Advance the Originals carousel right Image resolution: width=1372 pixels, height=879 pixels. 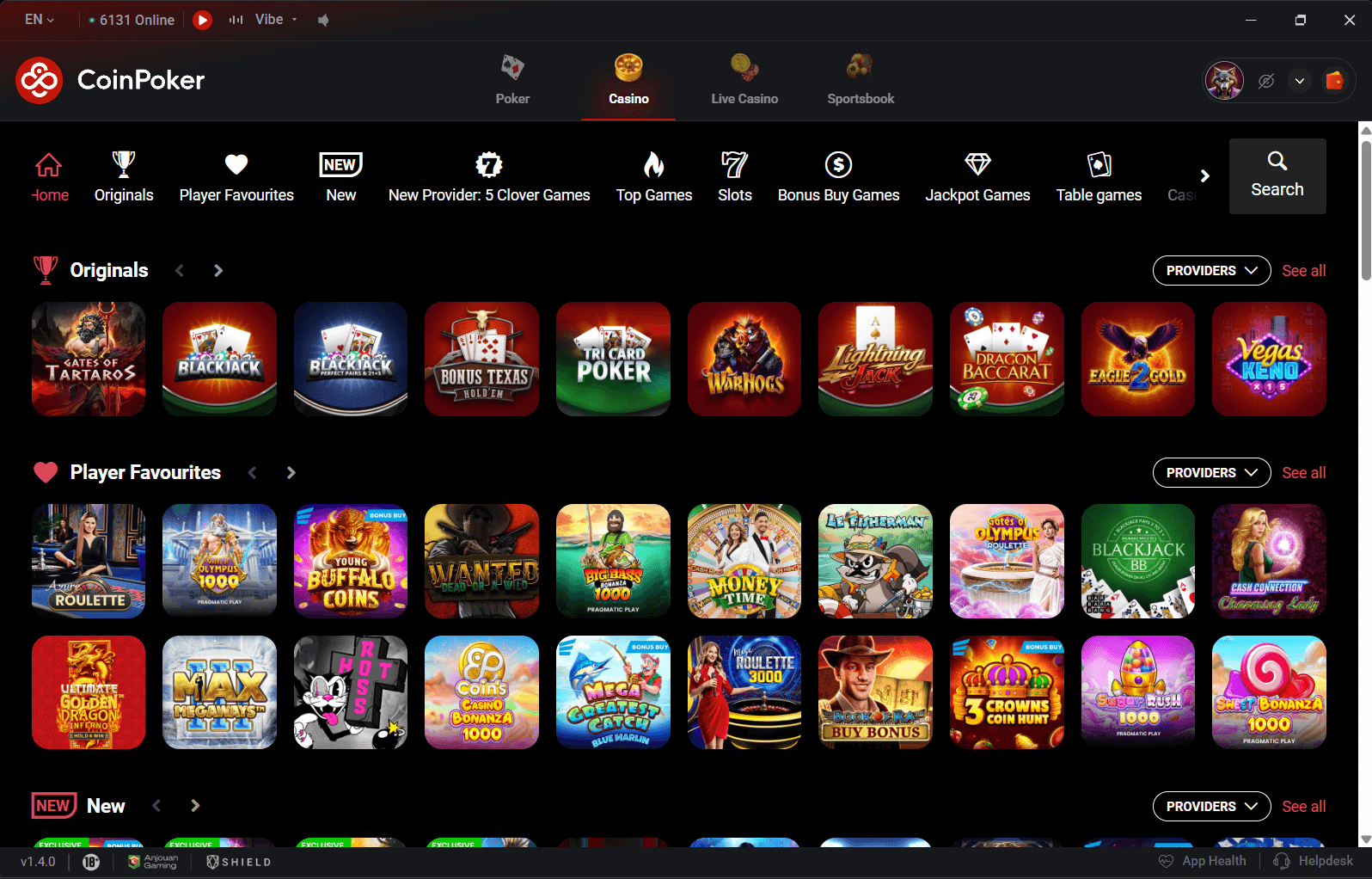pyautogui.click(x=218, y=270)
